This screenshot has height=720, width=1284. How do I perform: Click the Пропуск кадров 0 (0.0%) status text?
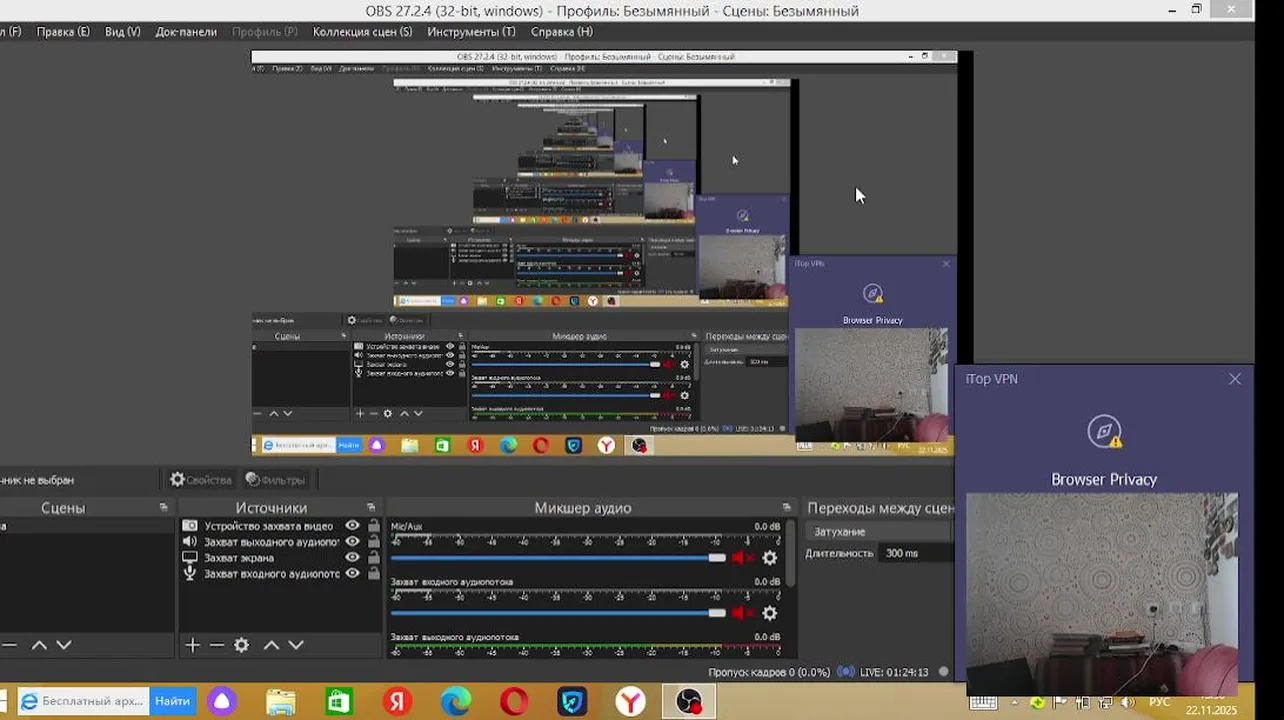click(769, 673)
